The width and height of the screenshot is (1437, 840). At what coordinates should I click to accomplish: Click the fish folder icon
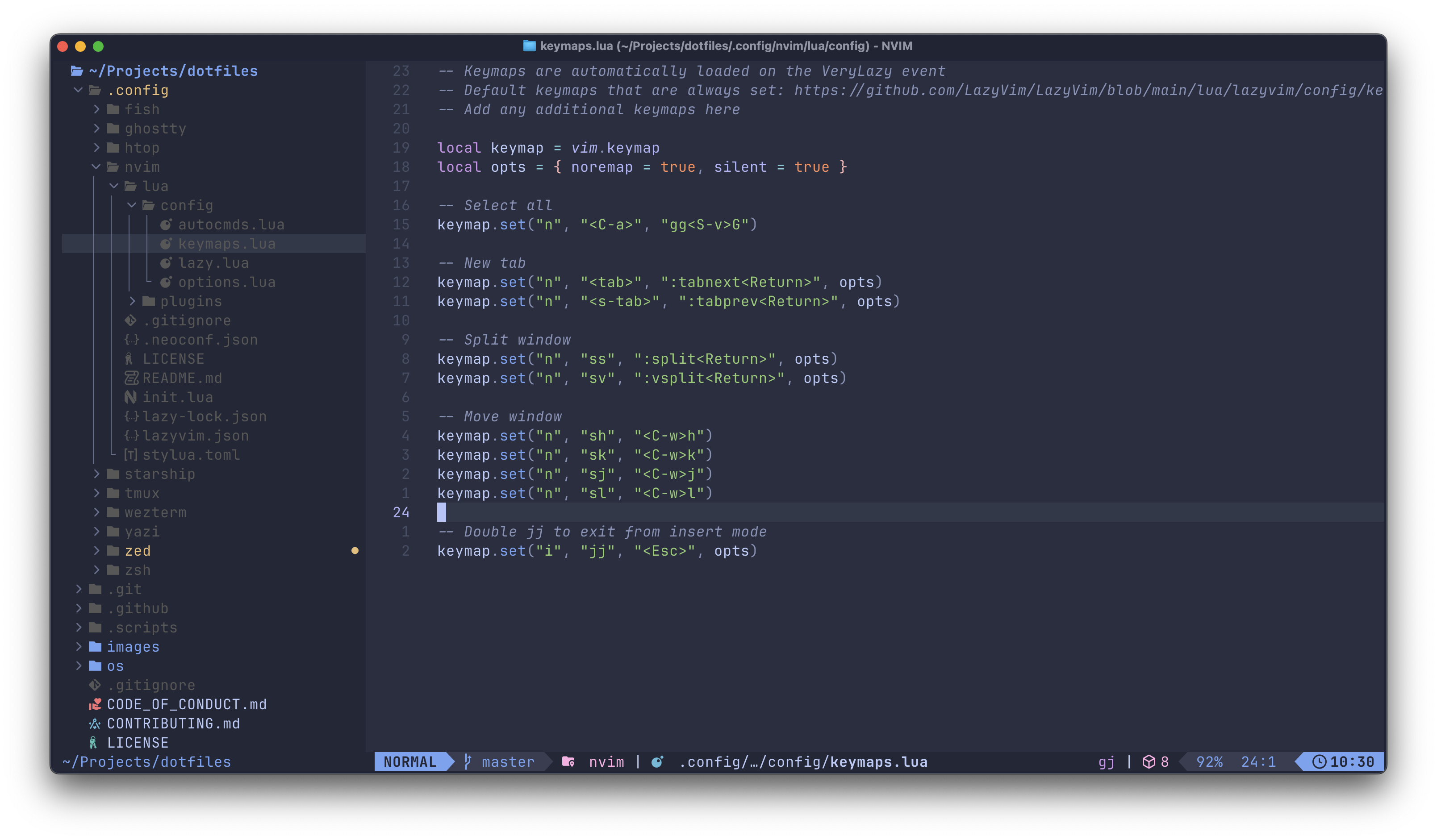pyautogui.click(x=113, y=109)
